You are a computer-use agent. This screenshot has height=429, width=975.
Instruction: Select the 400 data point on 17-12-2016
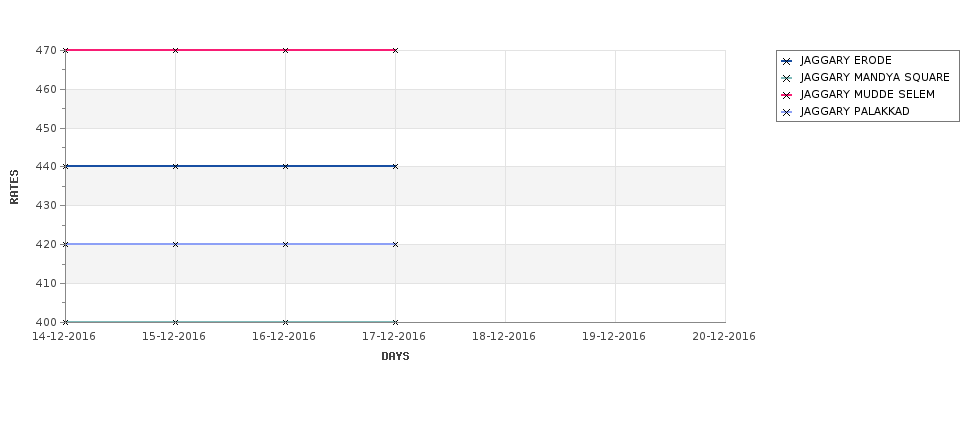click(x=395, y=322)
